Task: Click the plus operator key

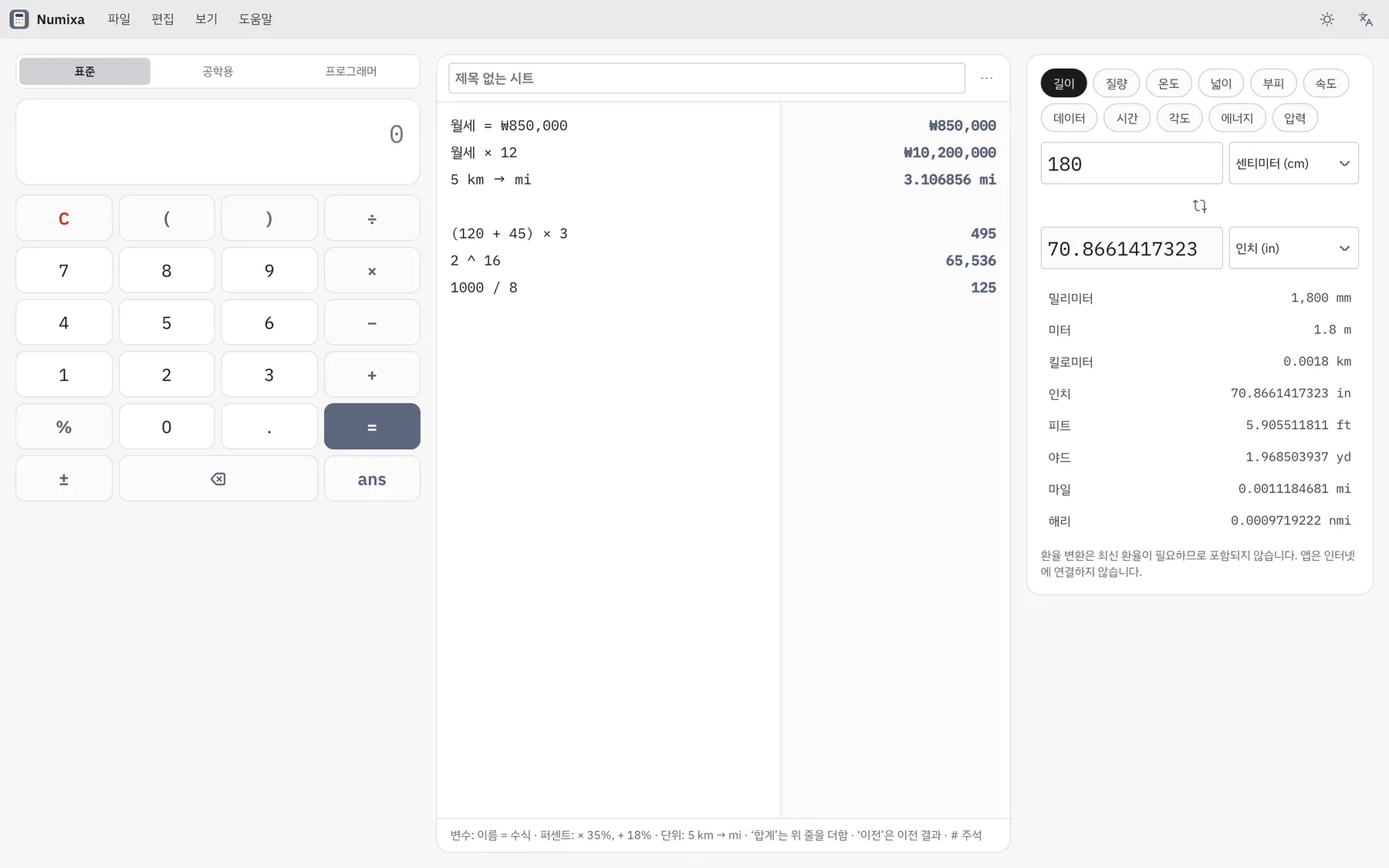Action: (372, 375)
